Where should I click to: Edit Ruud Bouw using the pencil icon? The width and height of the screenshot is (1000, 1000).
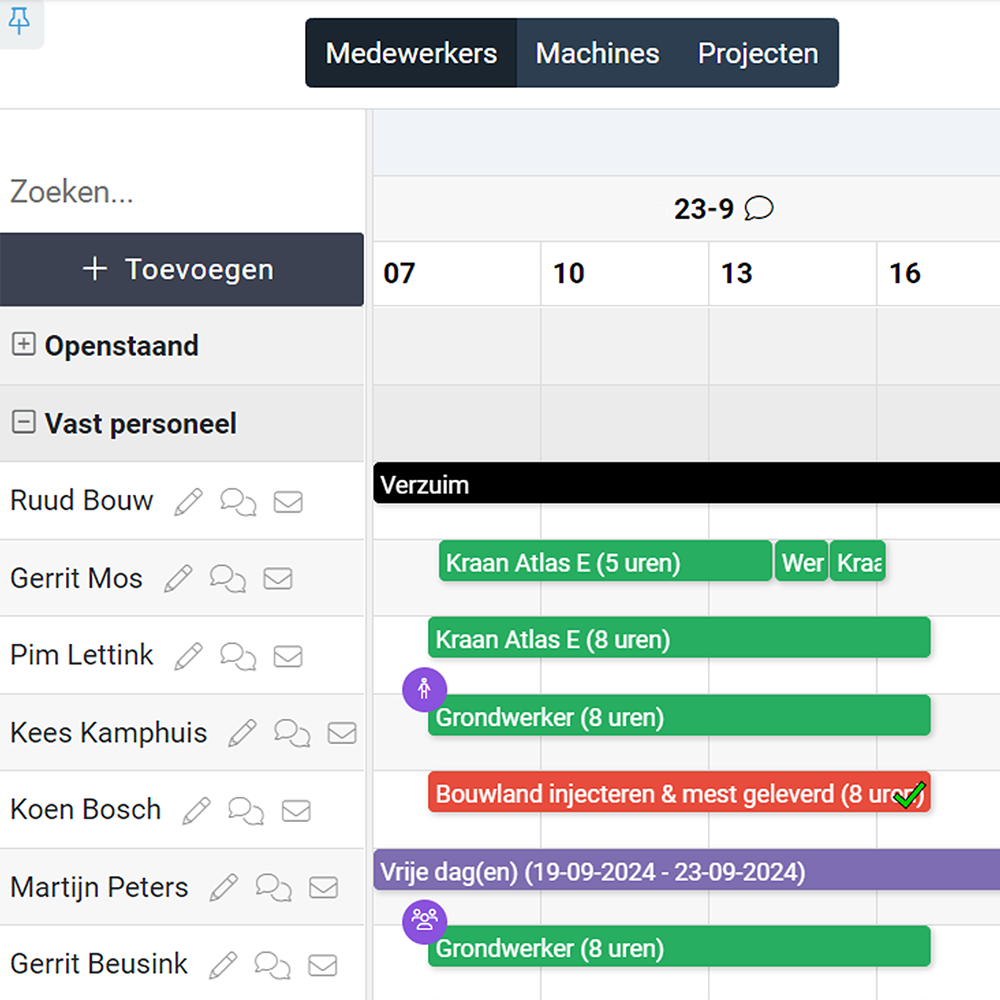(x=188, y=501)
